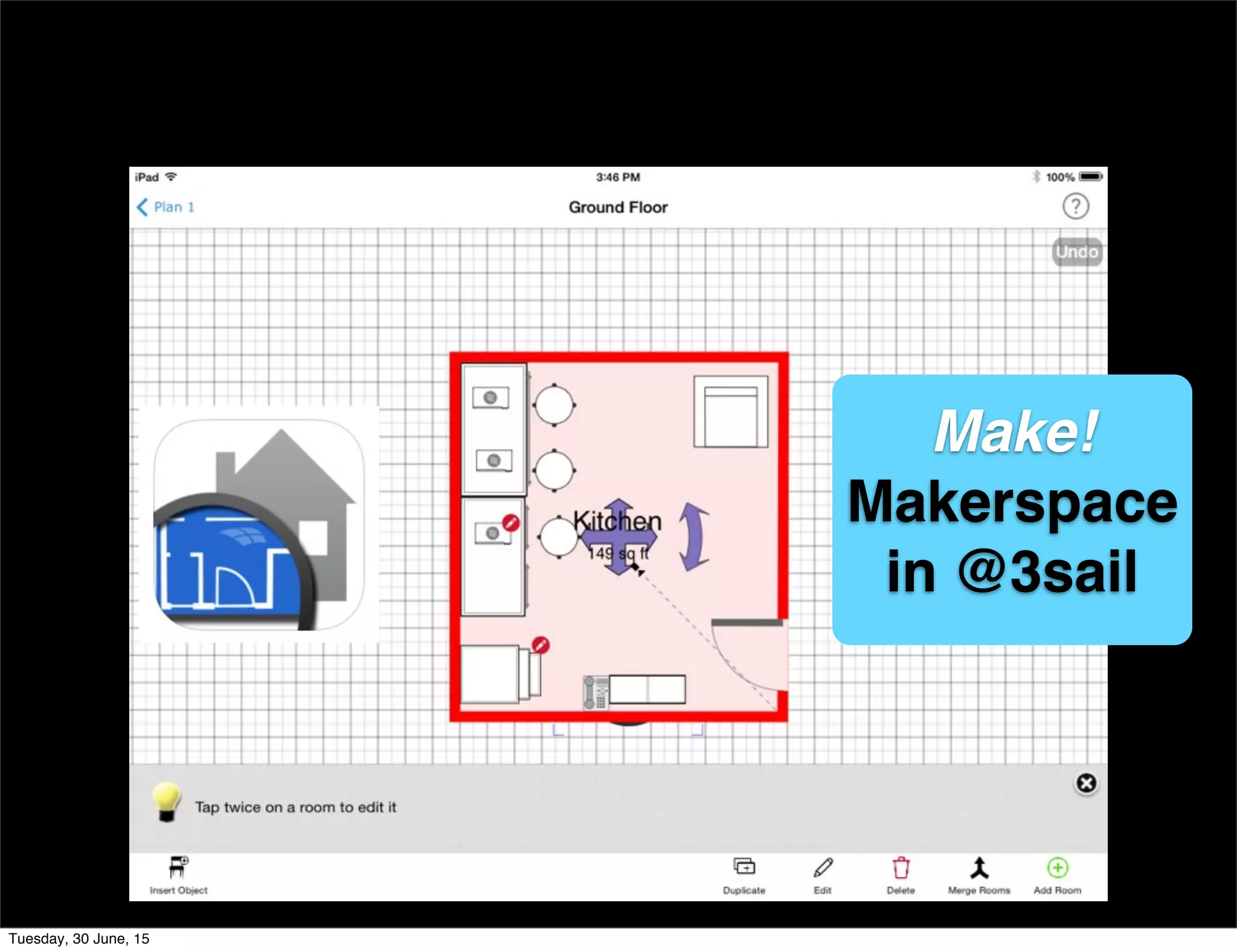The image size is (1237, 952).
Task: Open the help question mark icon
Action: pos(1075,207)
